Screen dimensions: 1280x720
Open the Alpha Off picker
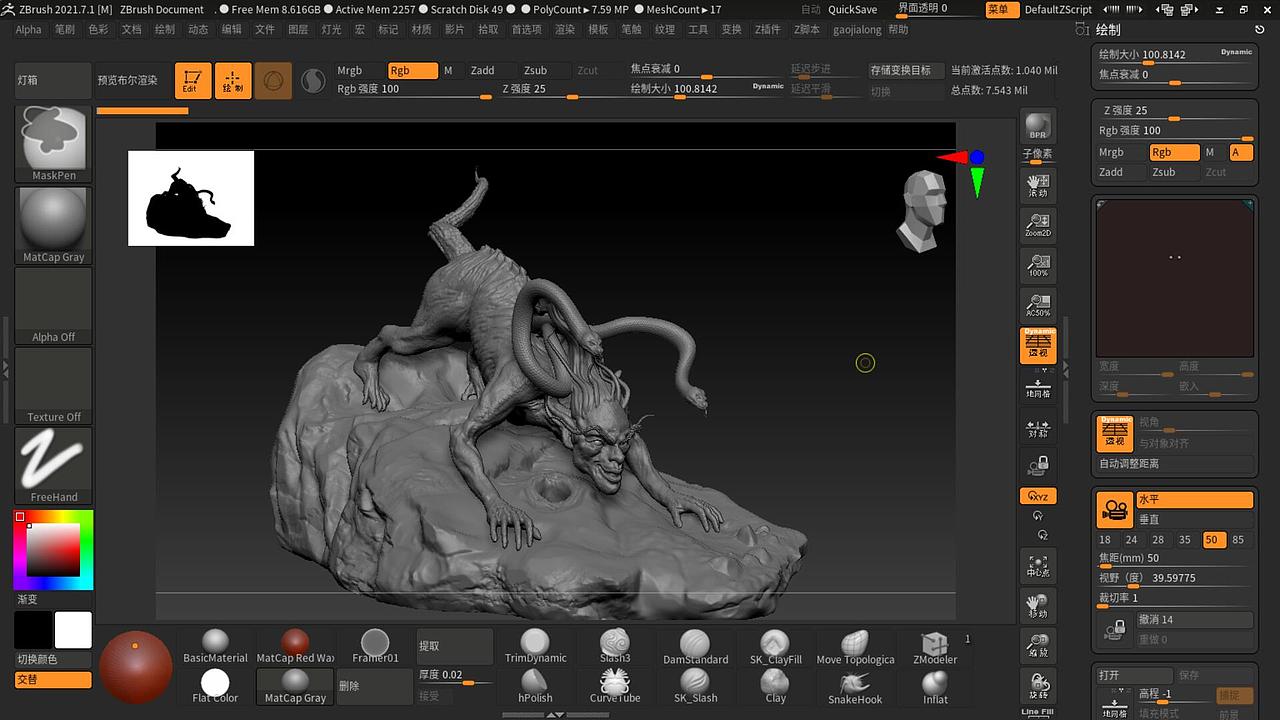(54, 305)
